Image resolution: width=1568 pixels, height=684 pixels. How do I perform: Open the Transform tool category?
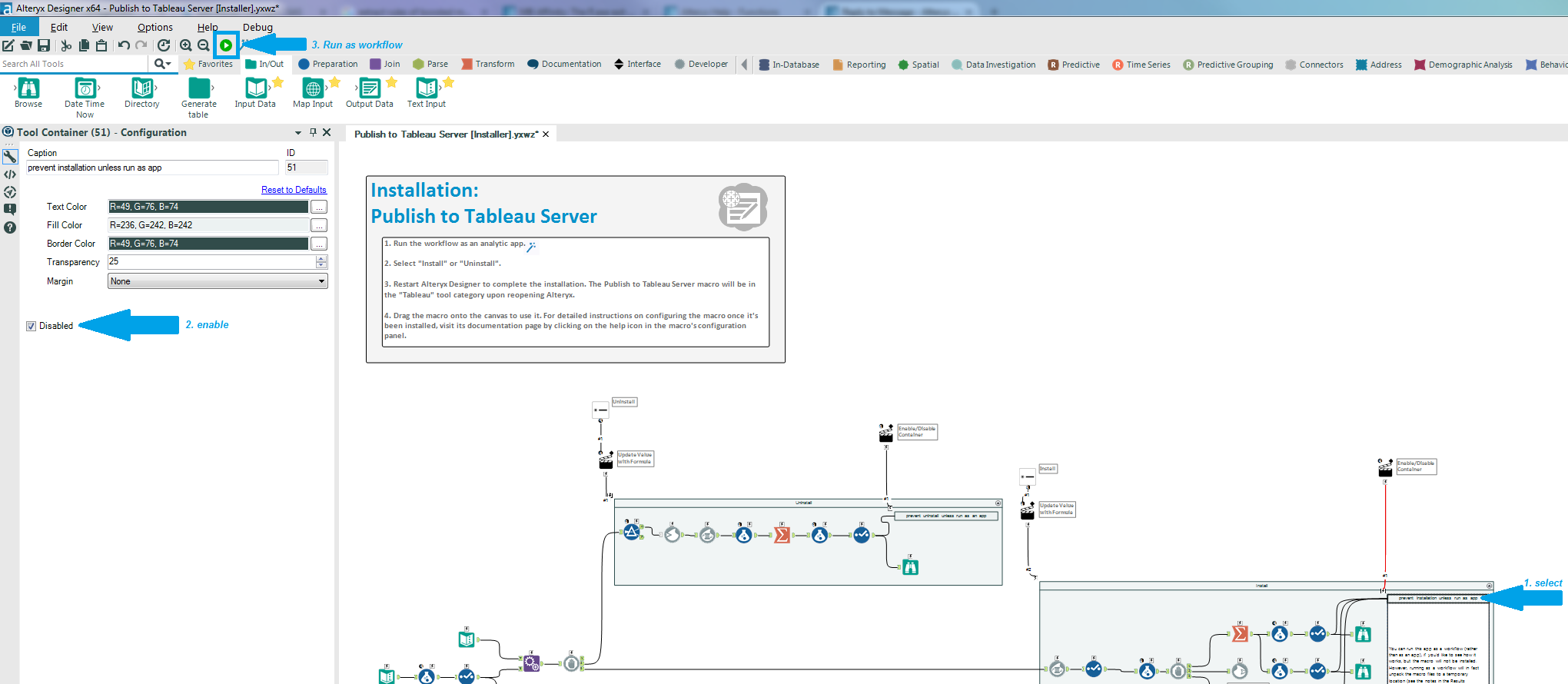pos(488,65)
